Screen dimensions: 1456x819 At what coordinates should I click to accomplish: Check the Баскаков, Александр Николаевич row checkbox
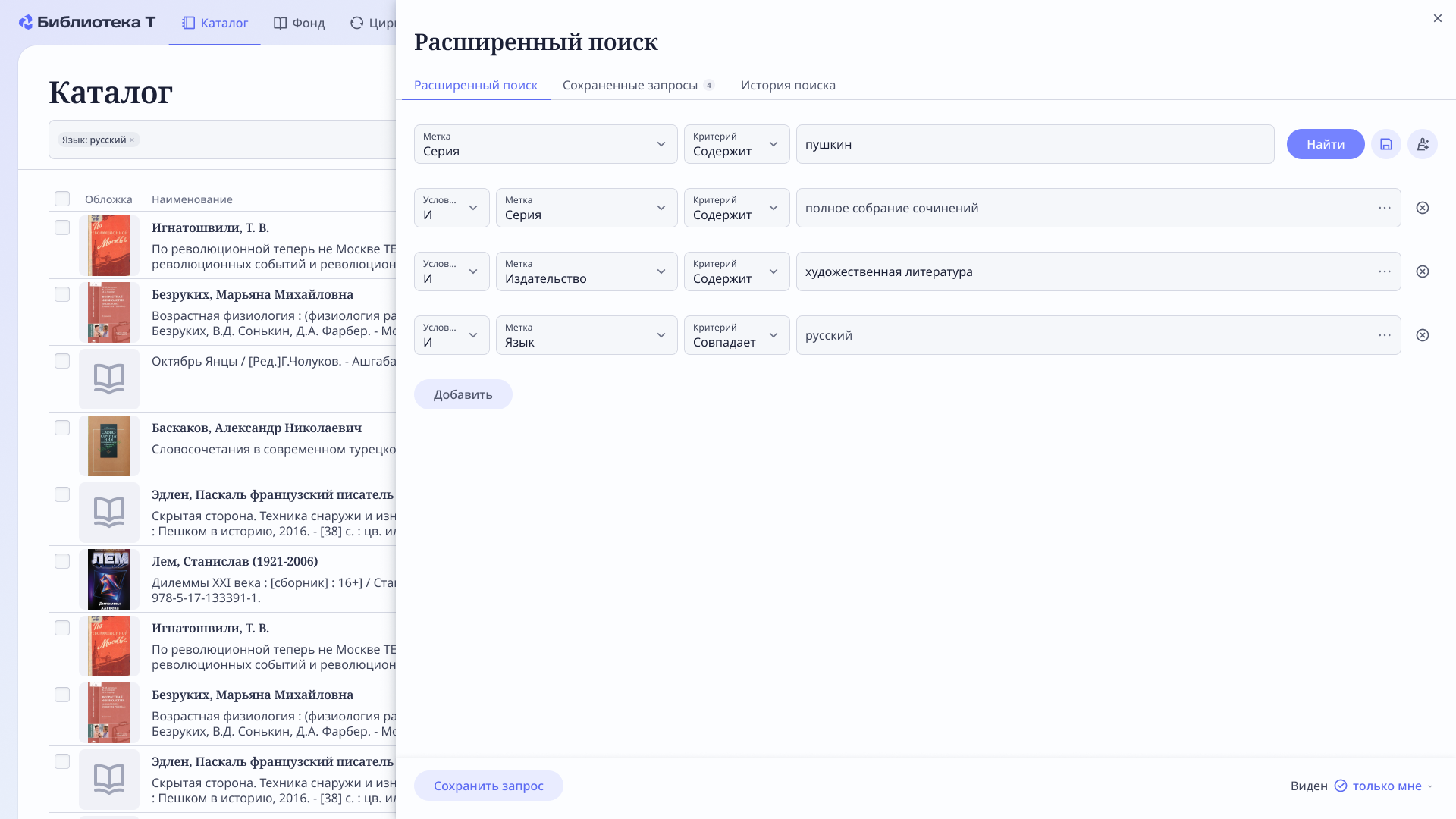click(x=62, y=428)
